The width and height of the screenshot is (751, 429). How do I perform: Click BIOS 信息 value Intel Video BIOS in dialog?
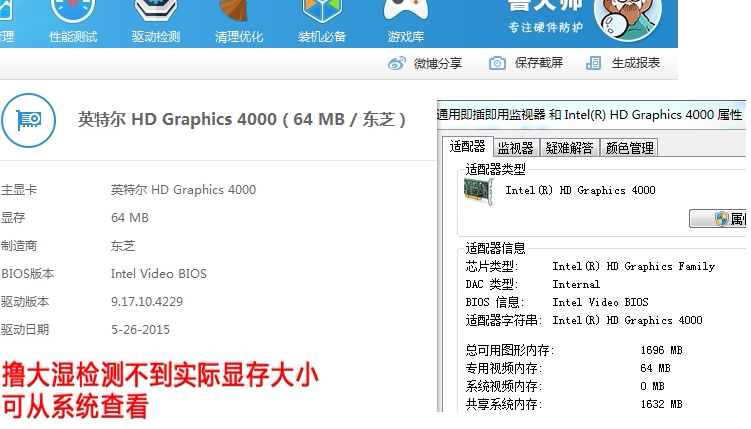[x=601, y=303]
